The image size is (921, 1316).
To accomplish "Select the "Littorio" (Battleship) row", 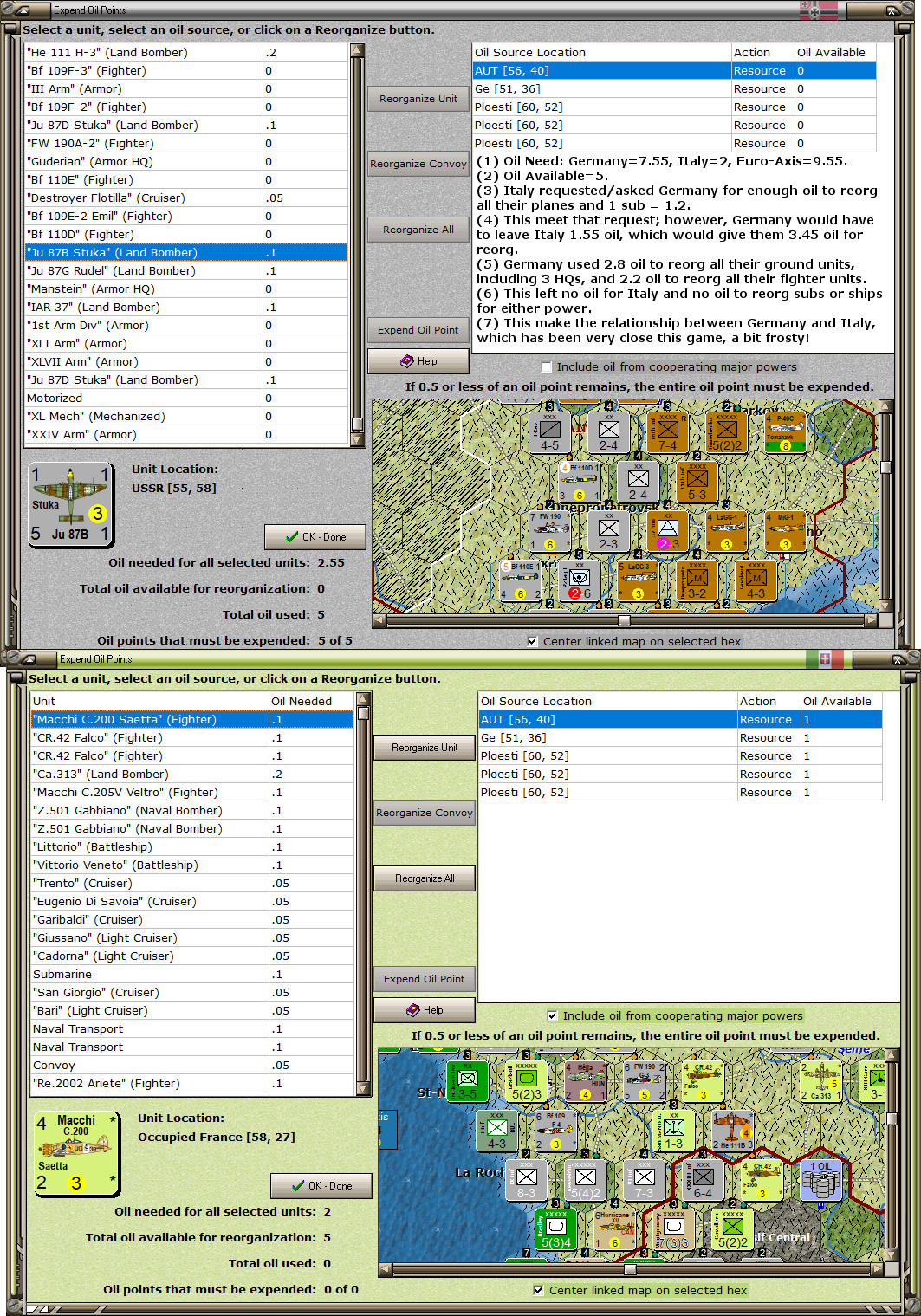I will (192, 846).
